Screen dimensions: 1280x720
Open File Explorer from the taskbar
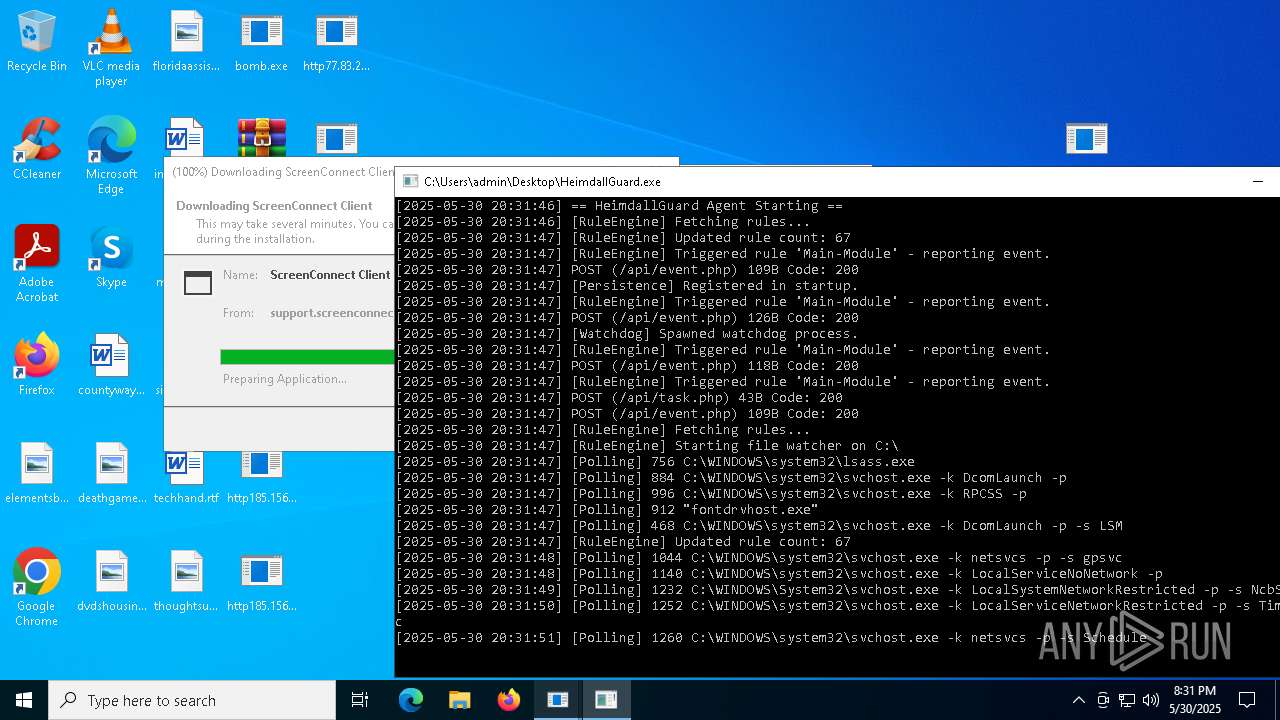click(459, 700)
